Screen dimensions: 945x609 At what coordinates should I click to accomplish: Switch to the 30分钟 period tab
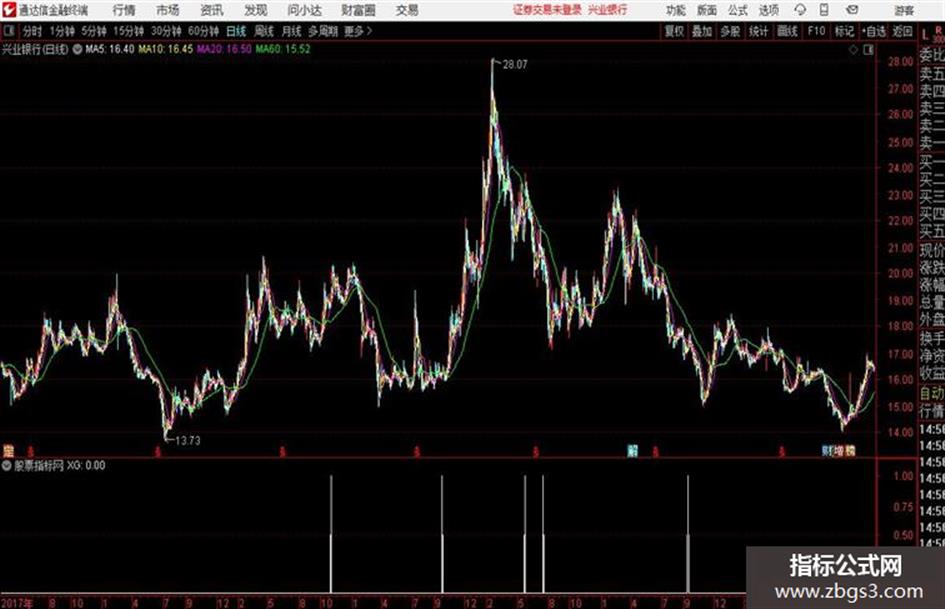pos(166,31)
